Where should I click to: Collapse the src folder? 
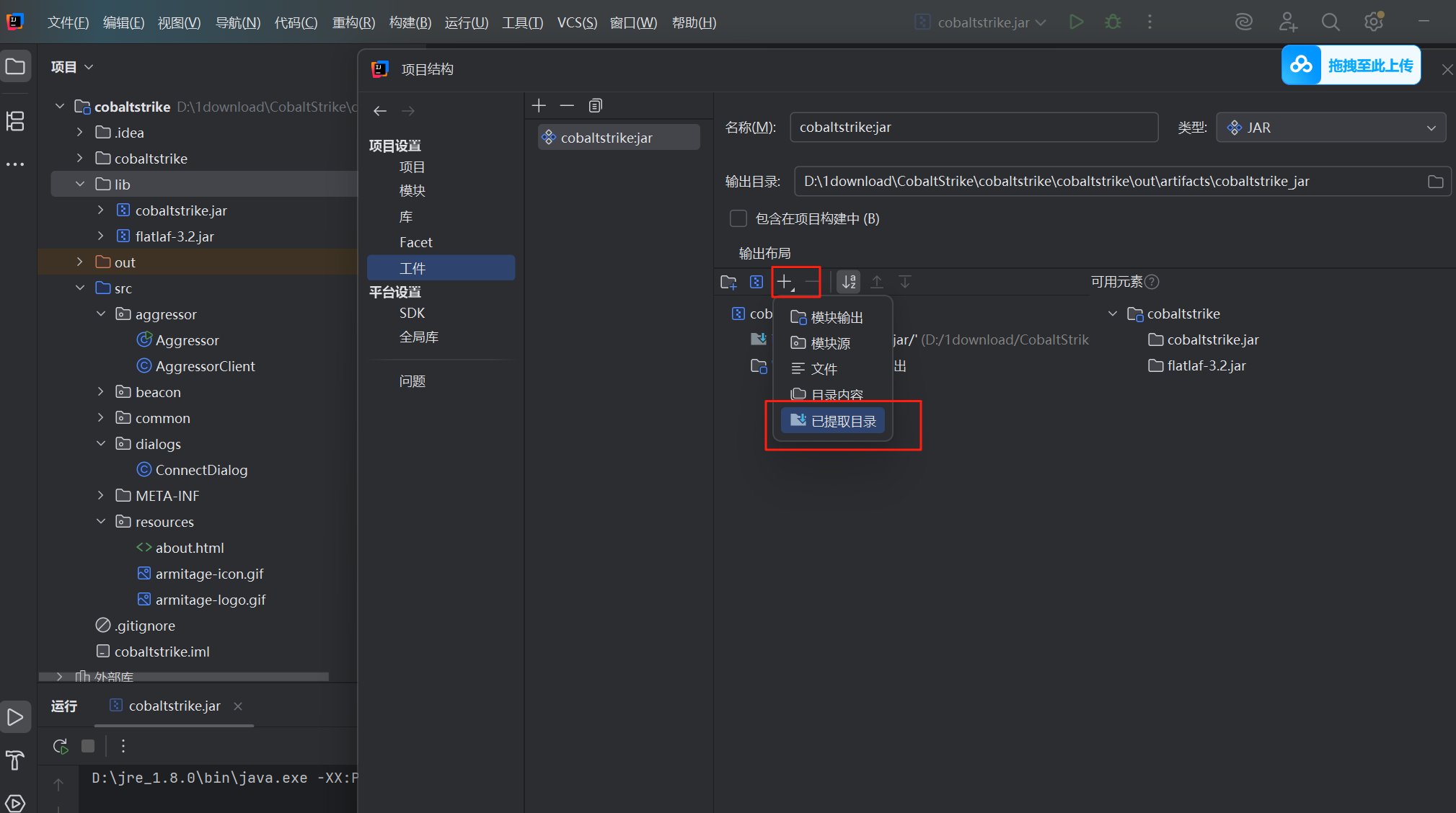tap(80, 288)
